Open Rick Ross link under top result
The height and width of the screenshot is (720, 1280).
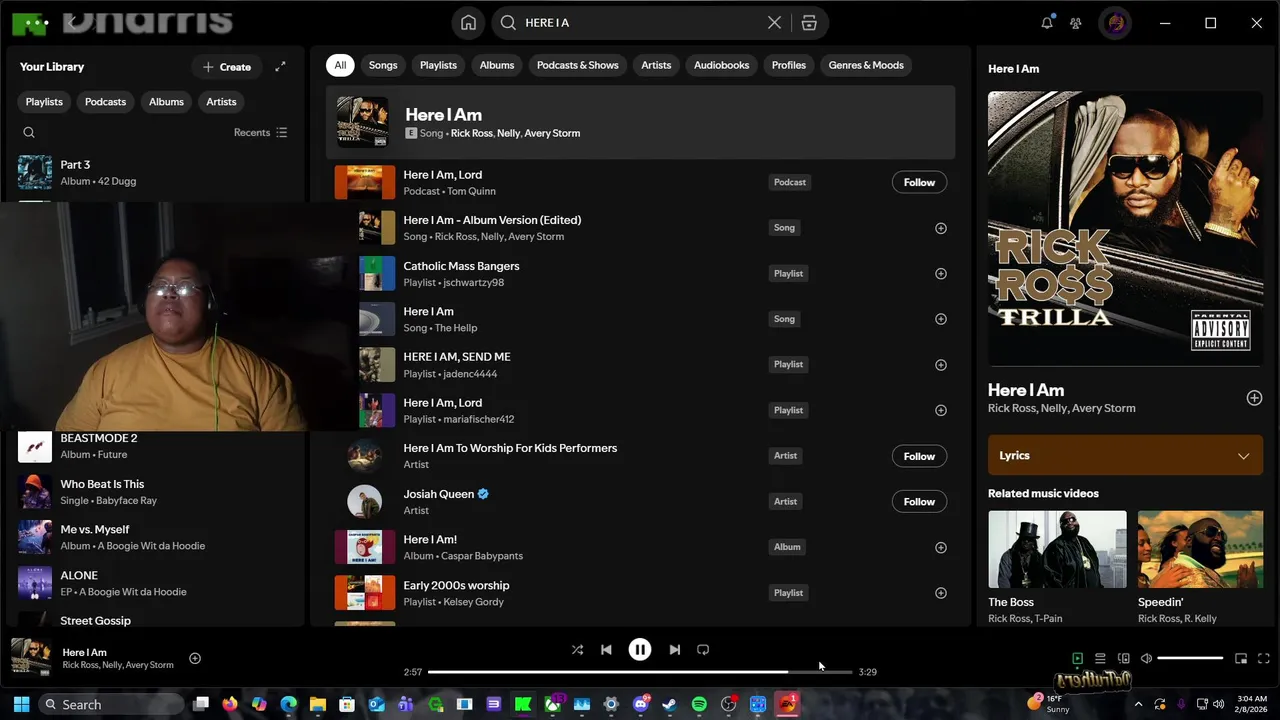[470, 133]
